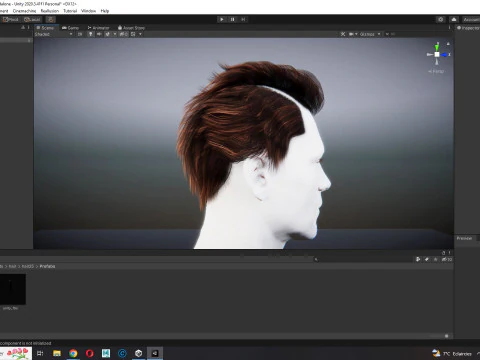The width and height of the screenshot is (480, 360).
Task: Toggle scene lighting lightbulb icon
Action: click(91, 34)
